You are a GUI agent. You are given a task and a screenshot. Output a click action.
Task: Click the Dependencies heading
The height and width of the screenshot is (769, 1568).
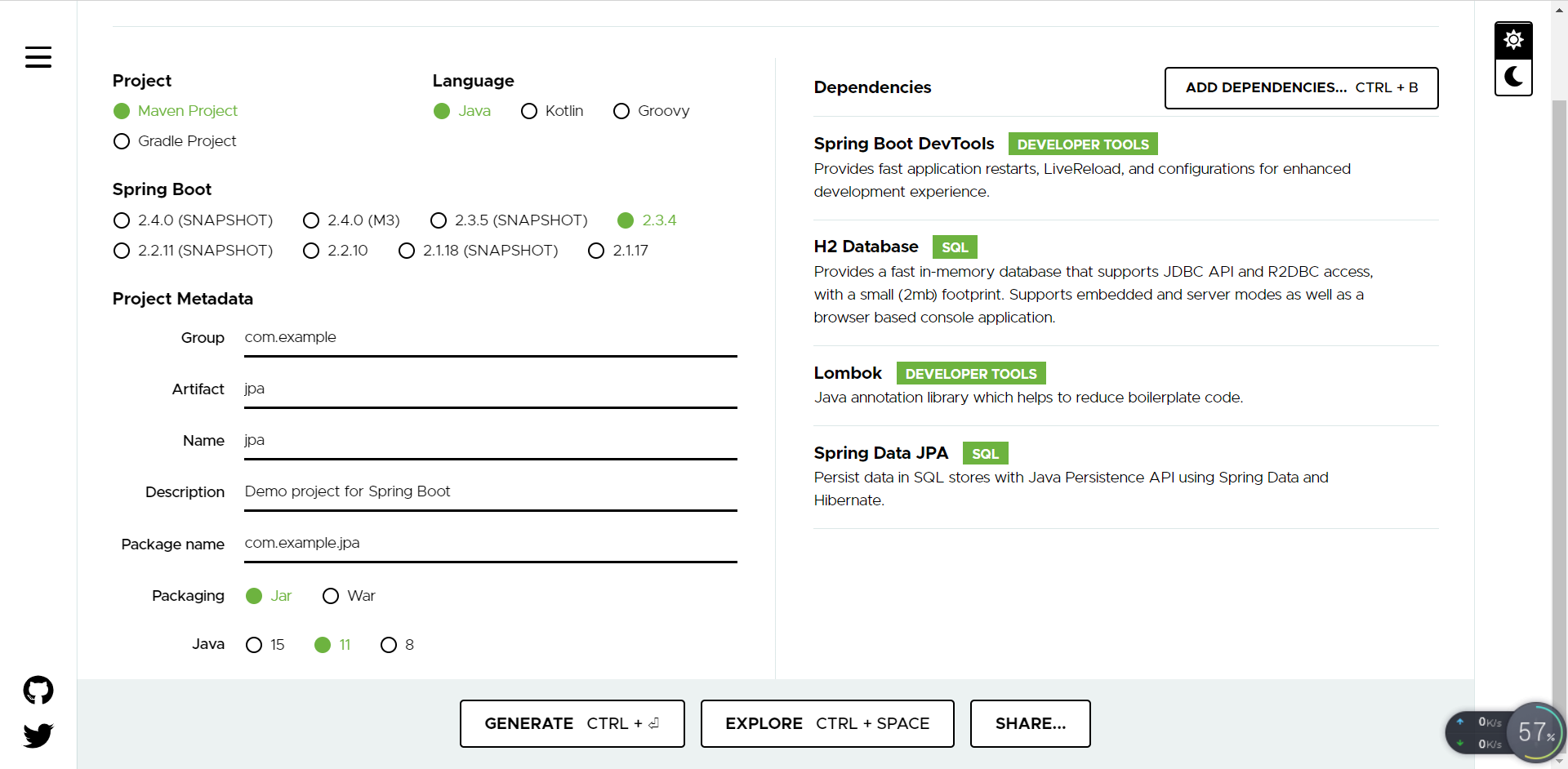[x=872, y=87]
